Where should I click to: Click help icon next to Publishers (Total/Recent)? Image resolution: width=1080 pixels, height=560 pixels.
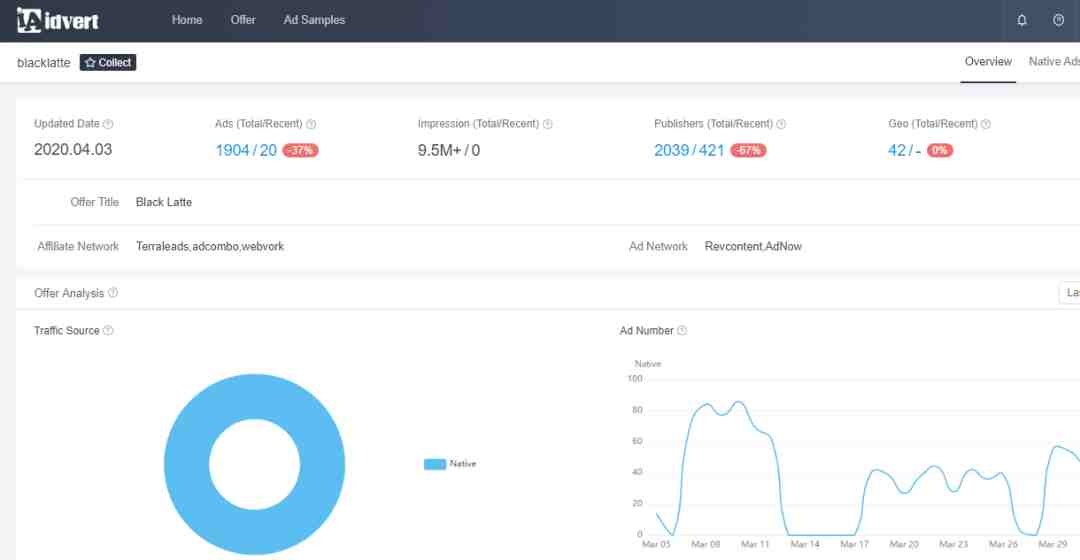coord(781,124)
